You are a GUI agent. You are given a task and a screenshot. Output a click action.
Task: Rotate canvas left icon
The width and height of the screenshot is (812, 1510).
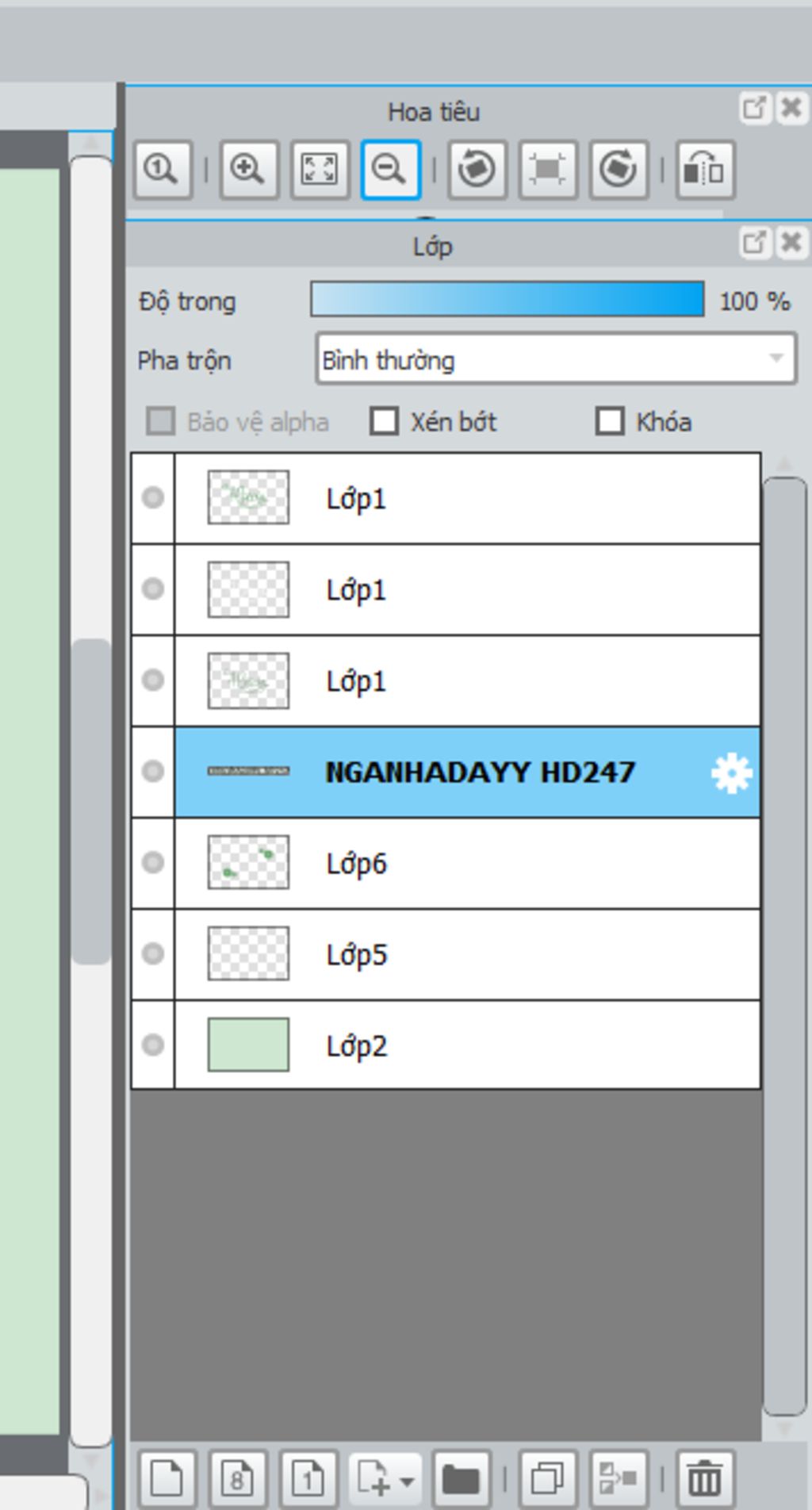tap(477, 169)
